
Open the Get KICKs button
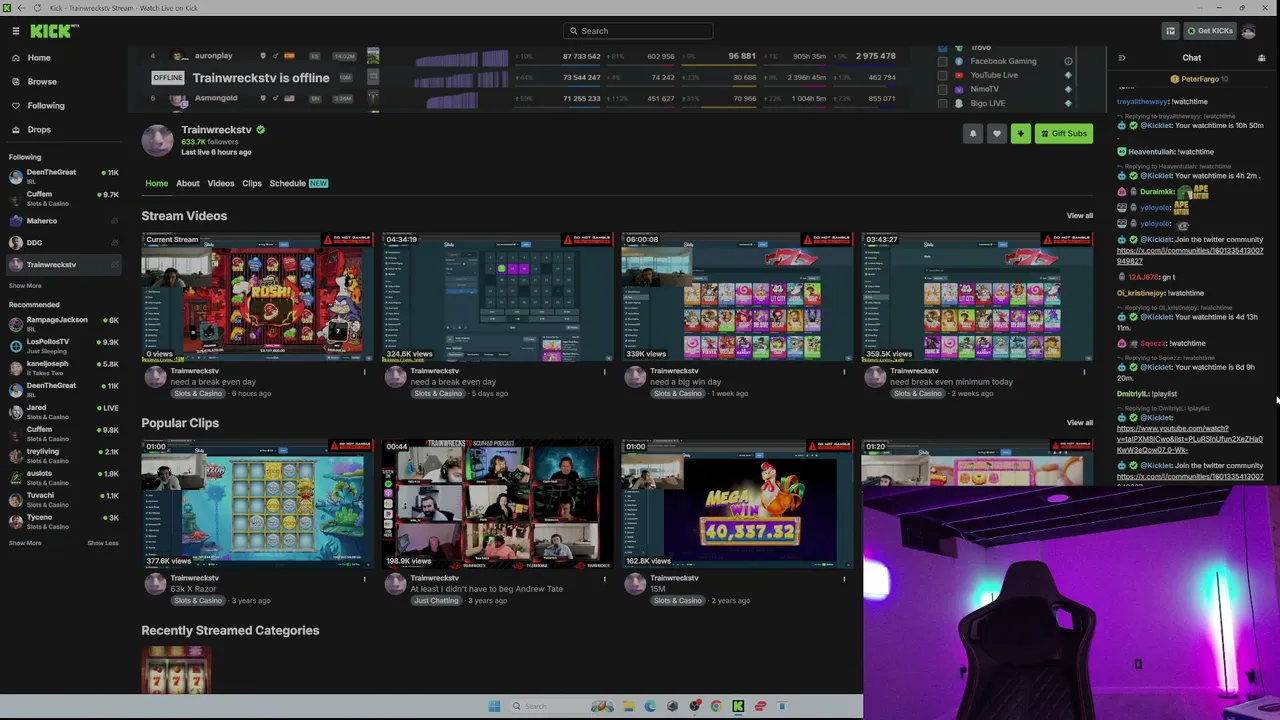point(1209,31)
